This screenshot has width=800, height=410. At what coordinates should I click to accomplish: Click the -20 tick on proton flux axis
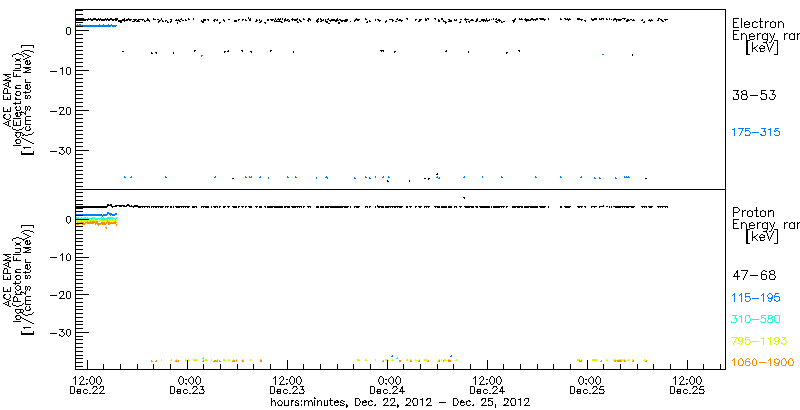pos(63,295)
